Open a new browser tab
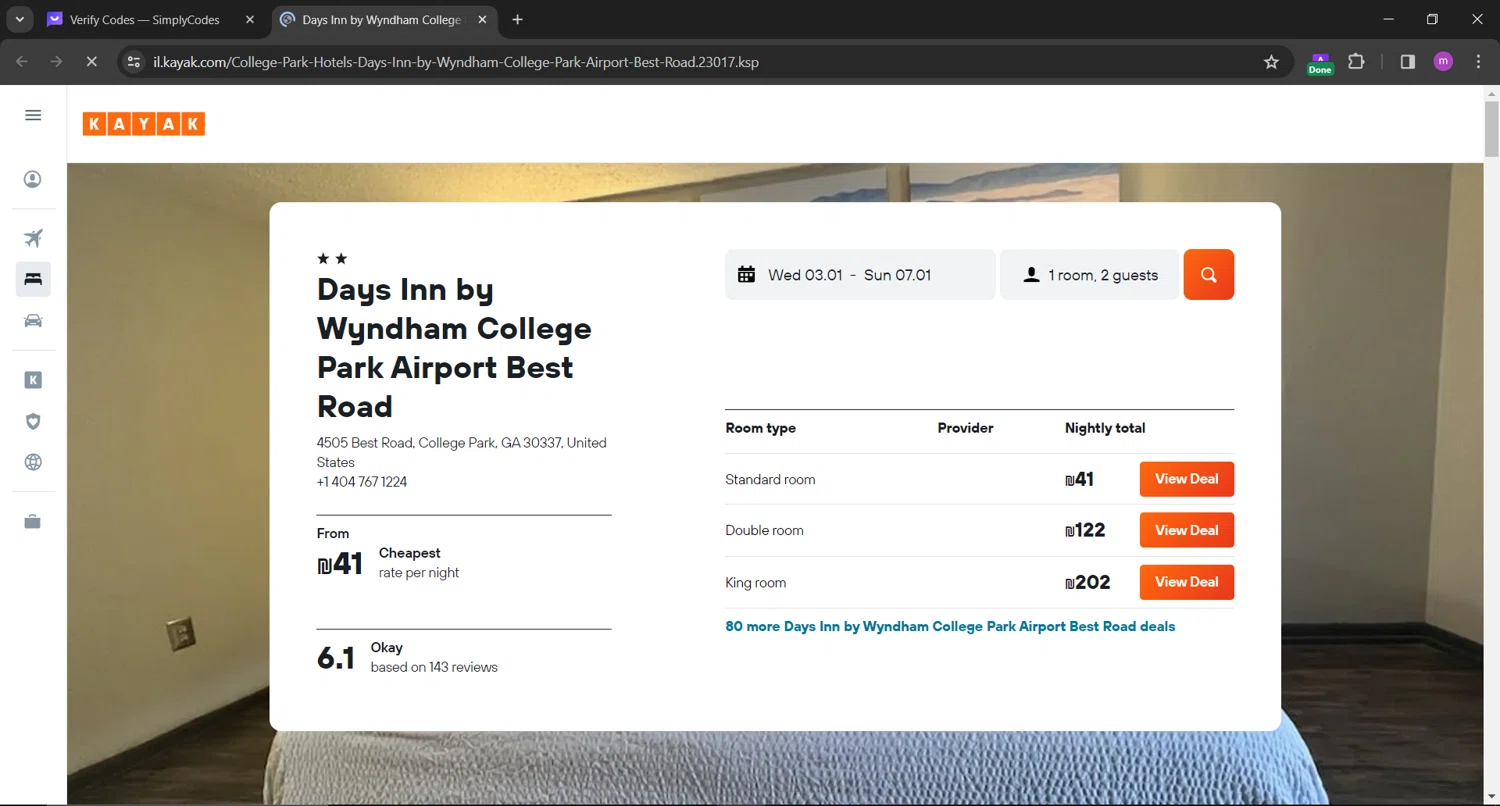 [x=517, y=20]
